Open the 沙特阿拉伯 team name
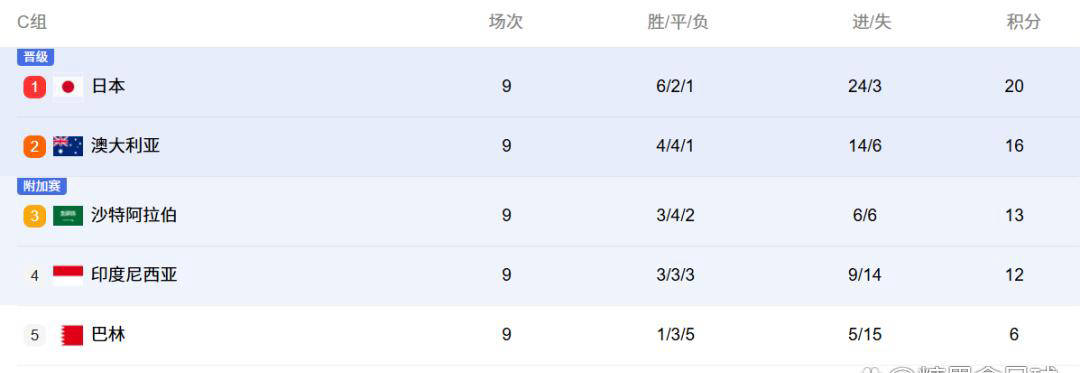 [x=134, y=215]
